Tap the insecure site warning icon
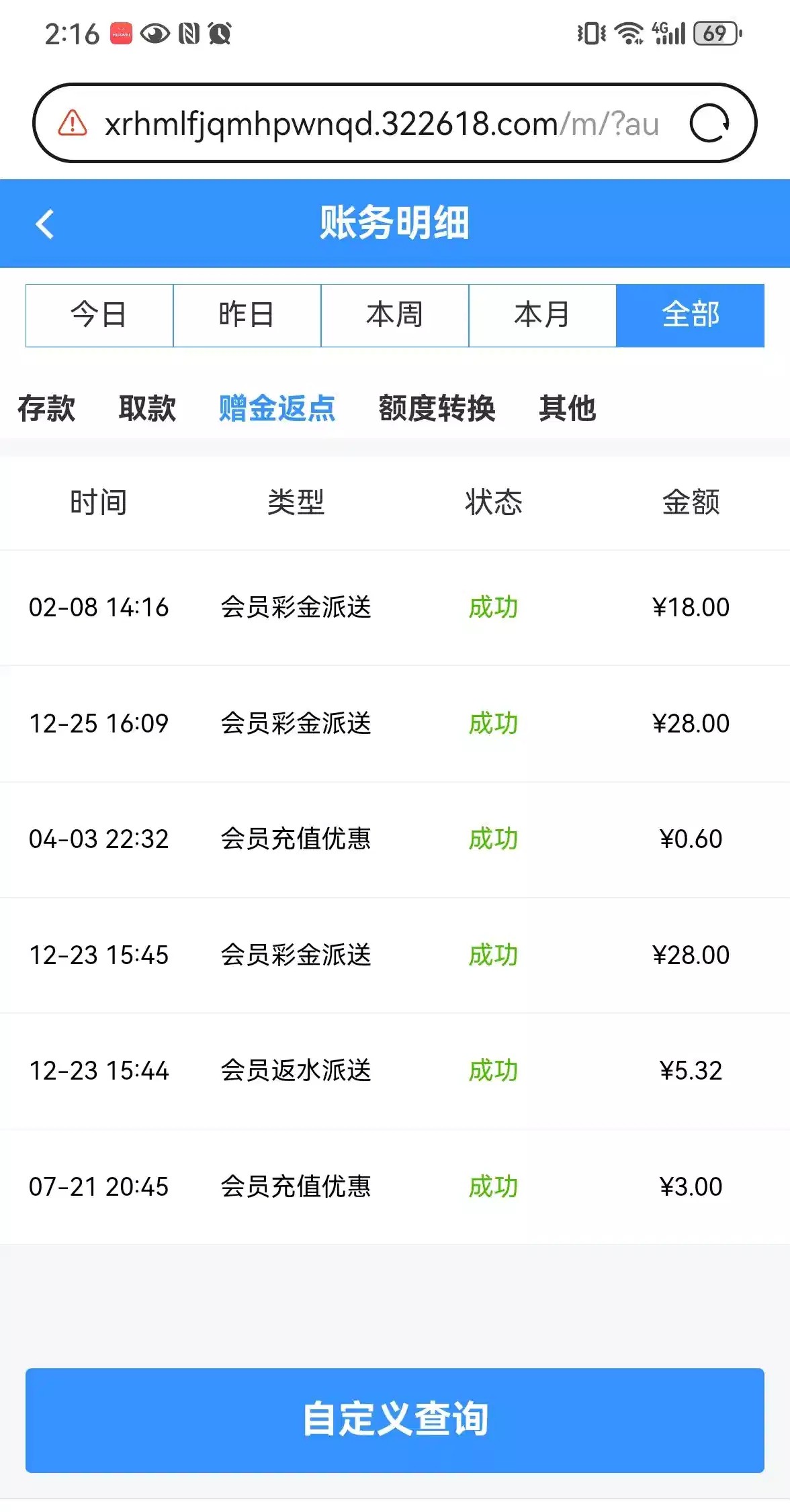Image resolution: width=790 pixels, height=1512 pixels. point(73,124)
